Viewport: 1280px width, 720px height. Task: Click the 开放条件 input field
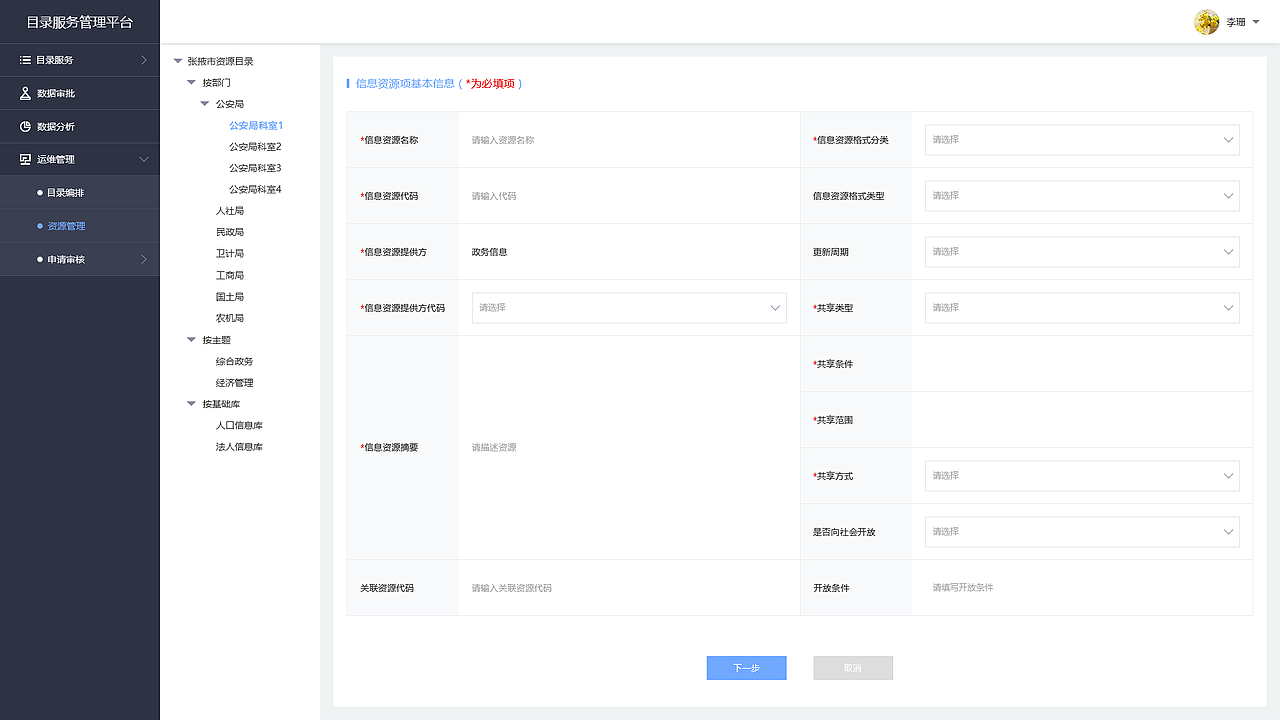pyautogui.click(x=1082, y=588)
